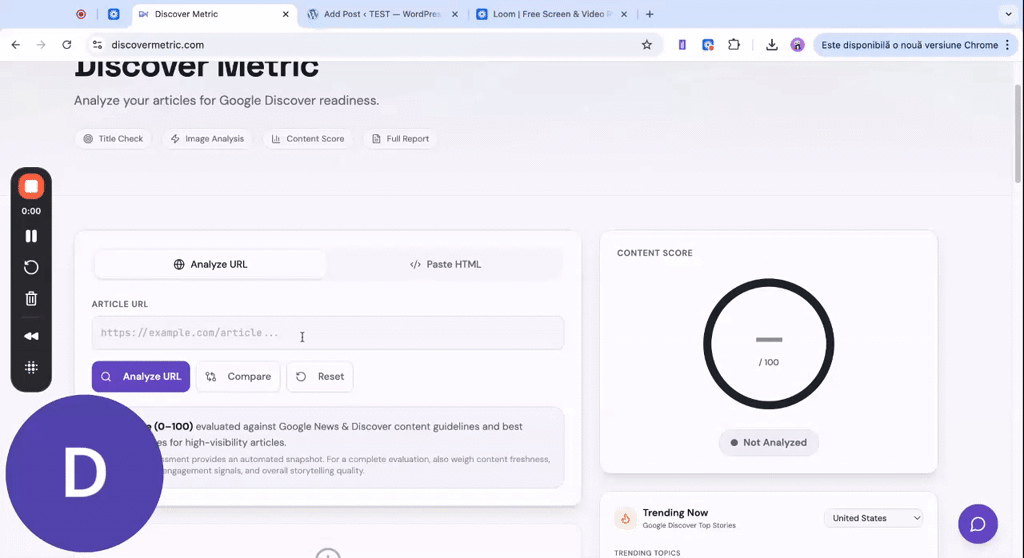Bookmark this page with star icon

coord(647,44)
